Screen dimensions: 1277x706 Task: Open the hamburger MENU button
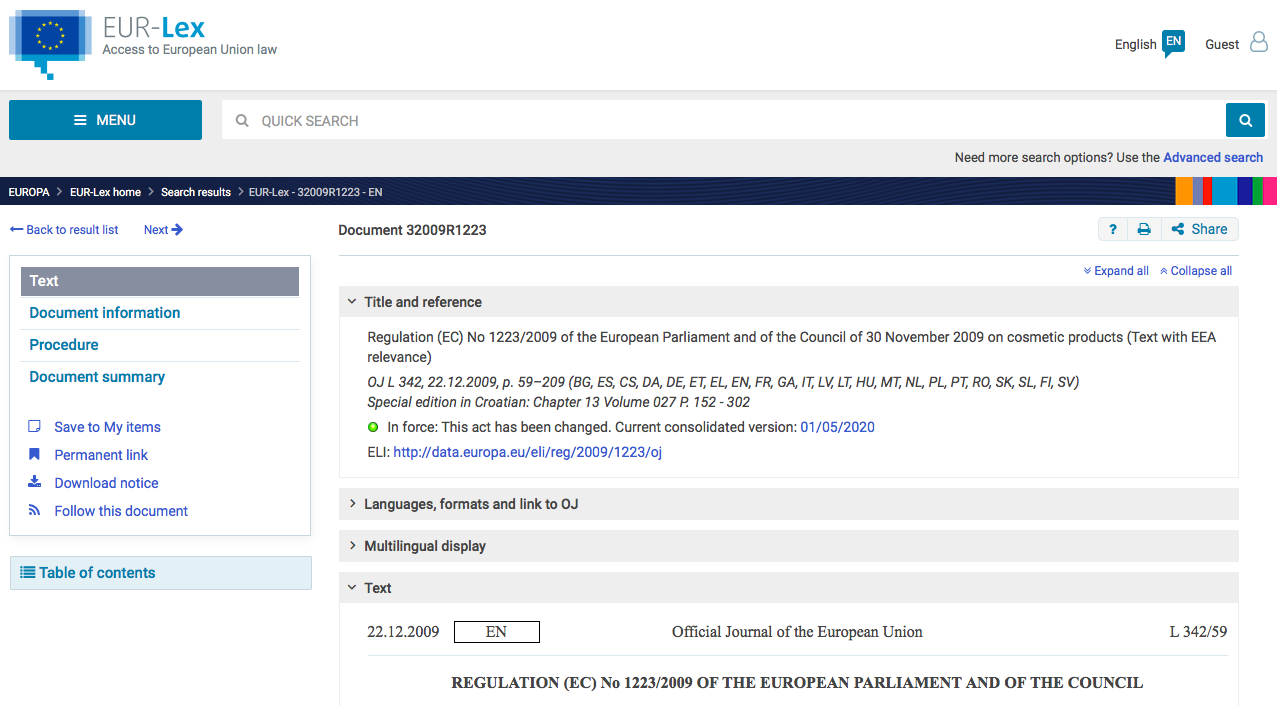[x=105, y=120]
